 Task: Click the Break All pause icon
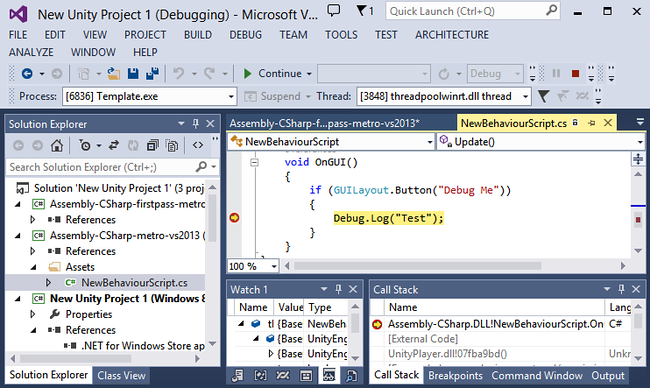click(x=556, y=74)
